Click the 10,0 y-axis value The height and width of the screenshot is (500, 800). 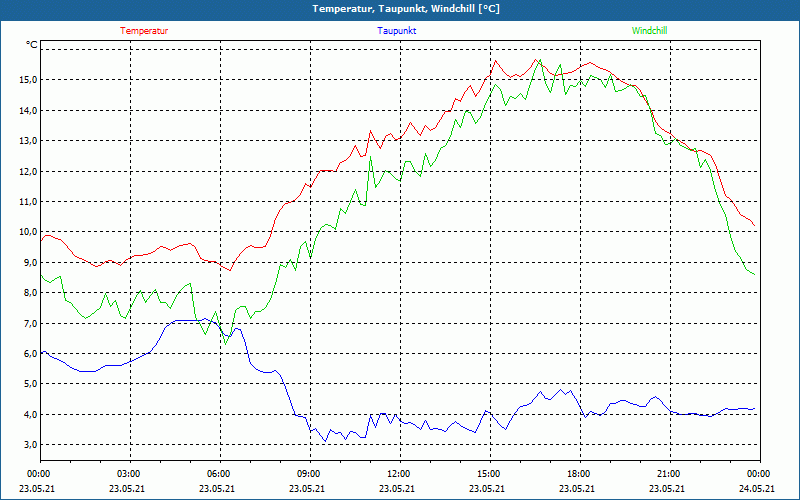pyautogui.click(x=28, y=232)
